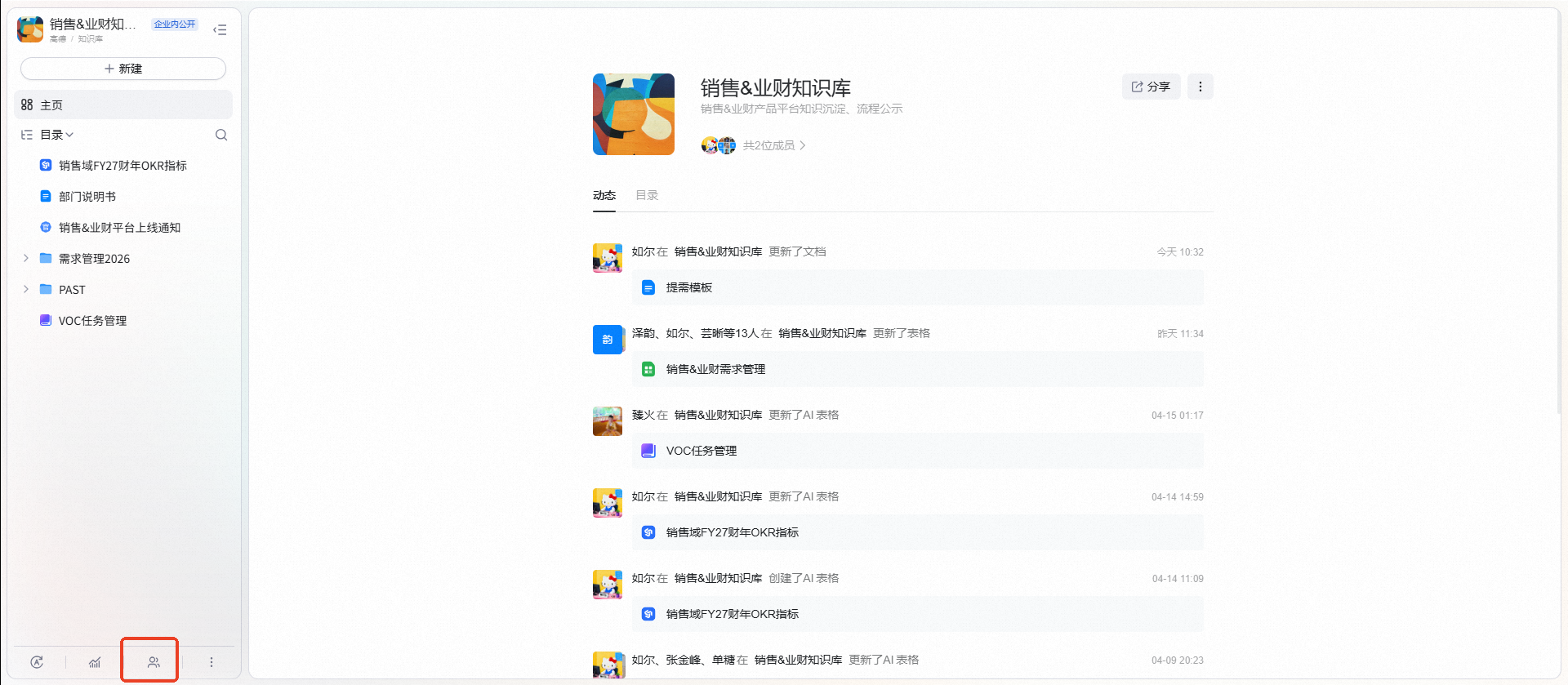The width and height of the screenshot is (1568, 685).
Task: Open VOC任务管理 in sidebar tree
Action: [92, 320]
